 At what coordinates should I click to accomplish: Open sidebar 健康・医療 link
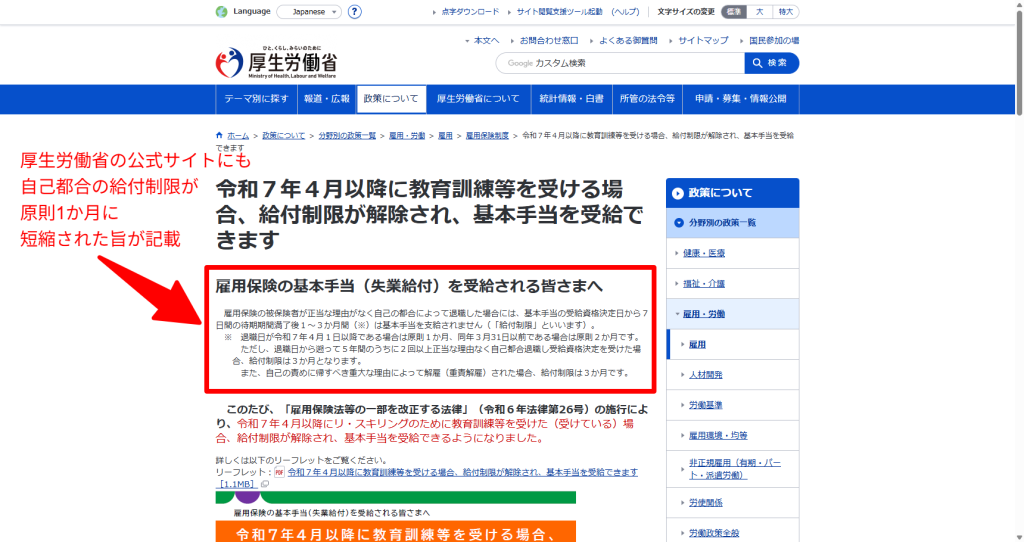704,253
